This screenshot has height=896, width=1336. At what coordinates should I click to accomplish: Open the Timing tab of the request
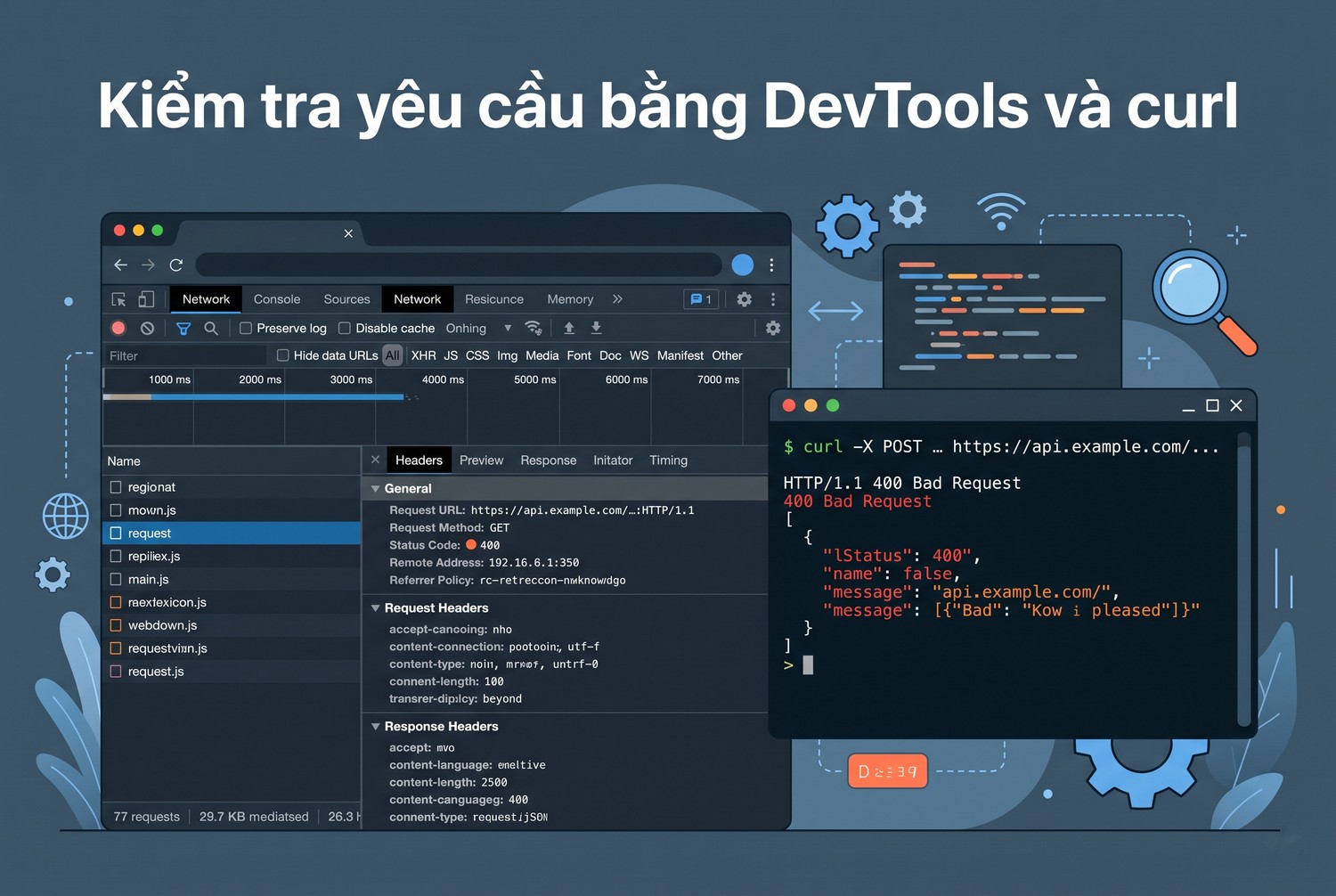coord(668,460)
